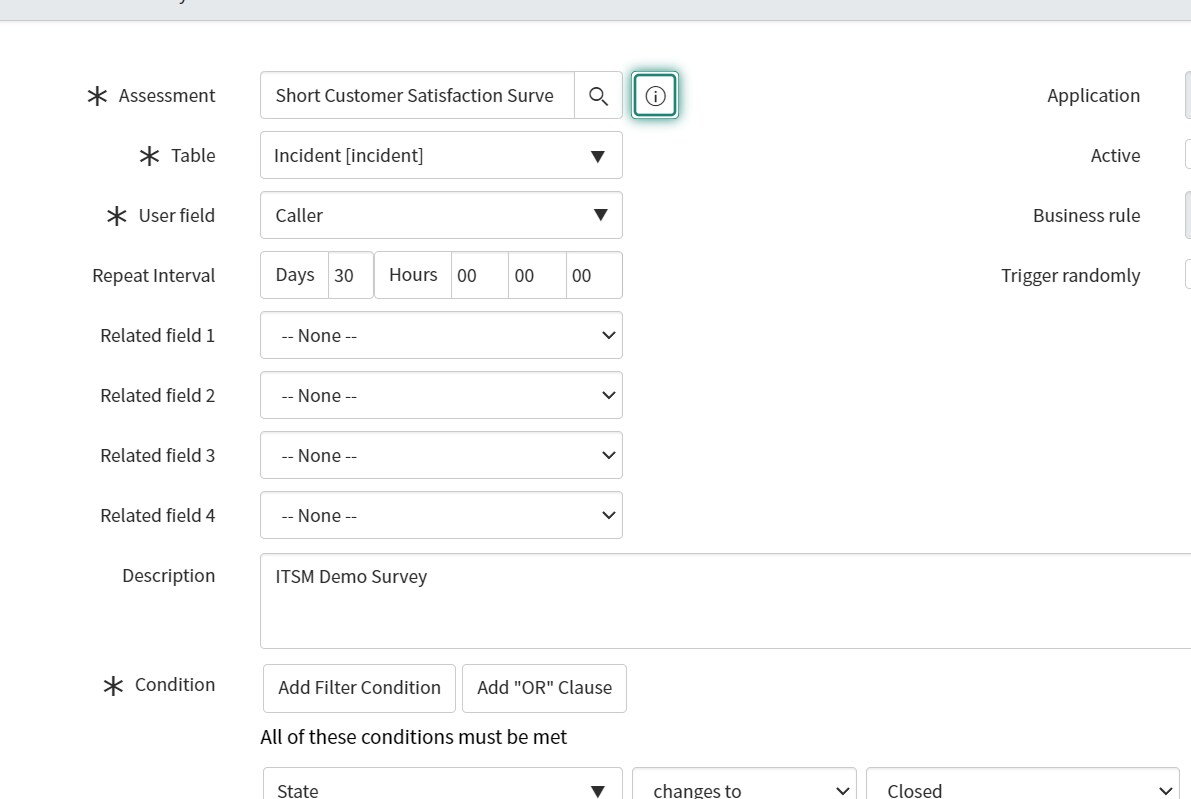Click the Repeat Interval minutes field

[537, 276]
